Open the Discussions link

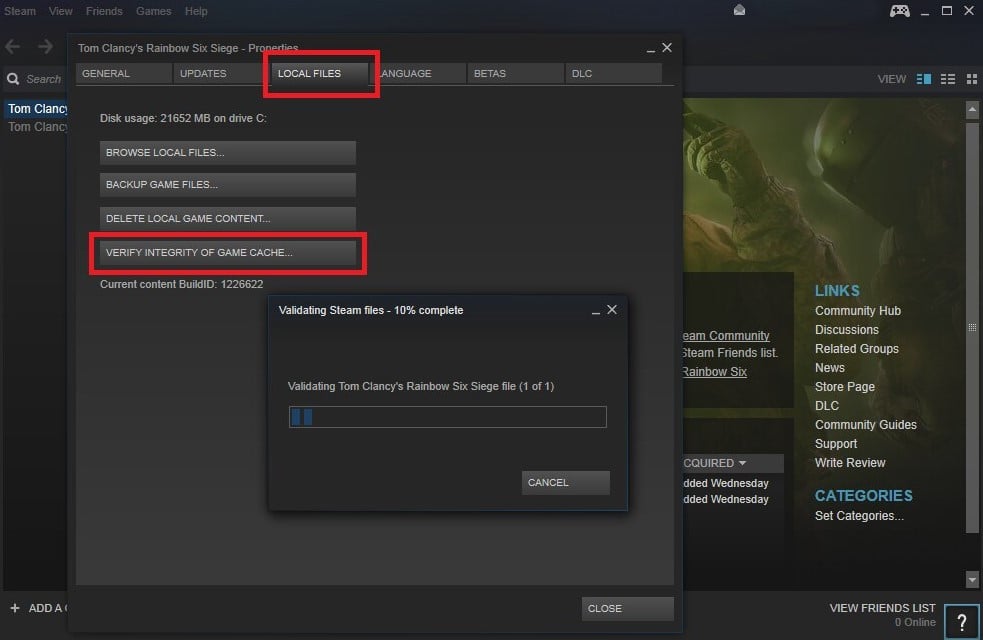[x=846, y=330]
